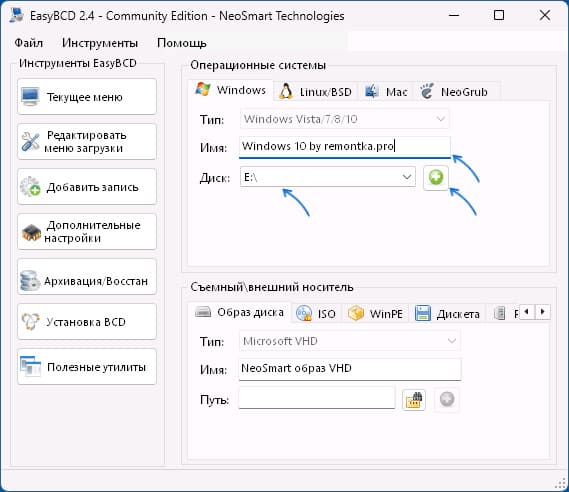This screenshot has height=492, width=569.
Task: Select Добавить запись tool
Action: click(x=87, y=186)
